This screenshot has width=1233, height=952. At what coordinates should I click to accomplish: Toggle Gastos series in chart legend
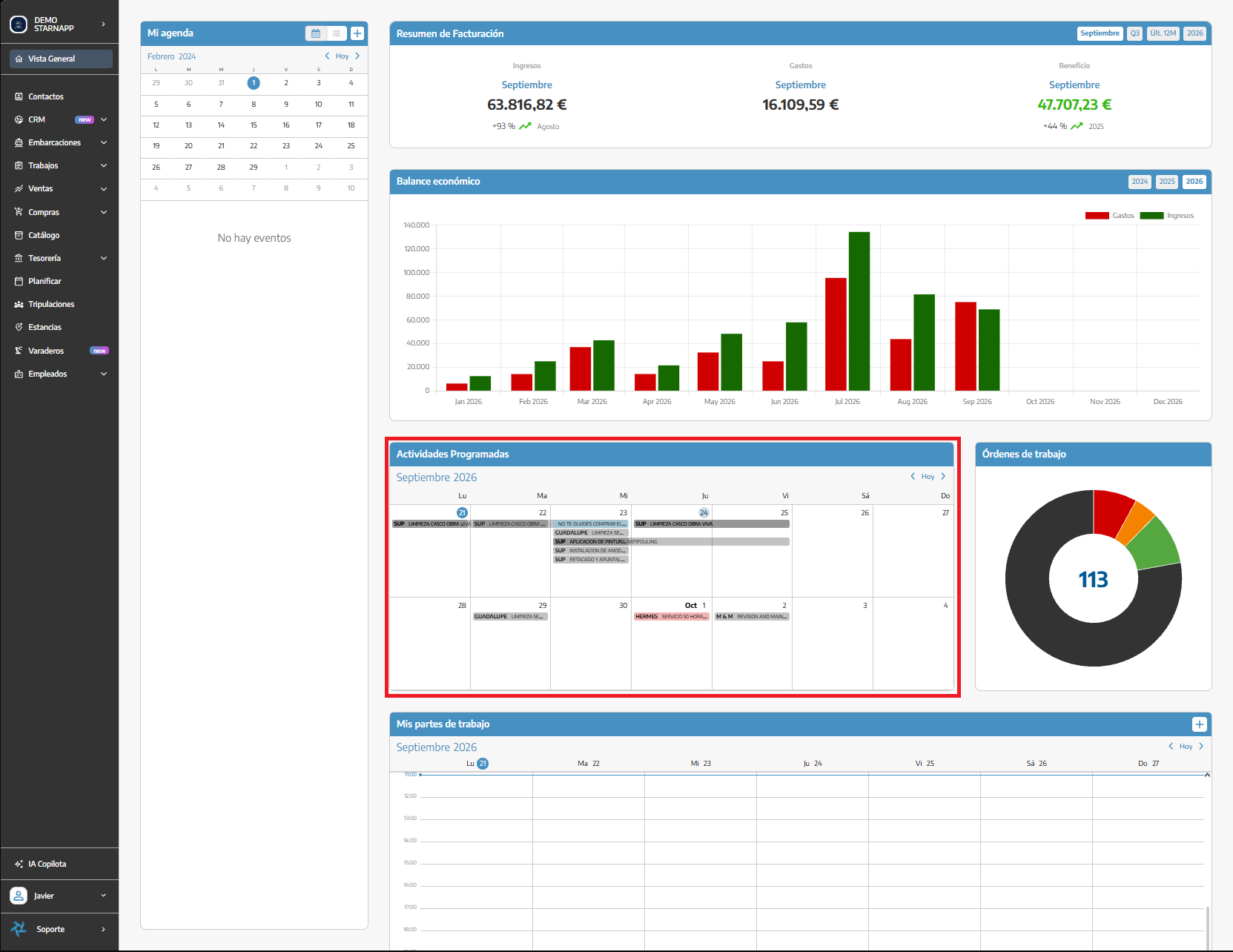tap(1110, 216)
